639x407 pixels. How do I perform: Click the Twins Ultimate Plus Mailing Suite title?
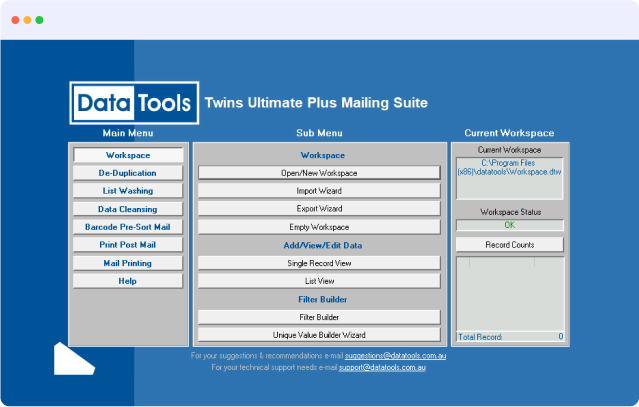click(x=316, y=103)
